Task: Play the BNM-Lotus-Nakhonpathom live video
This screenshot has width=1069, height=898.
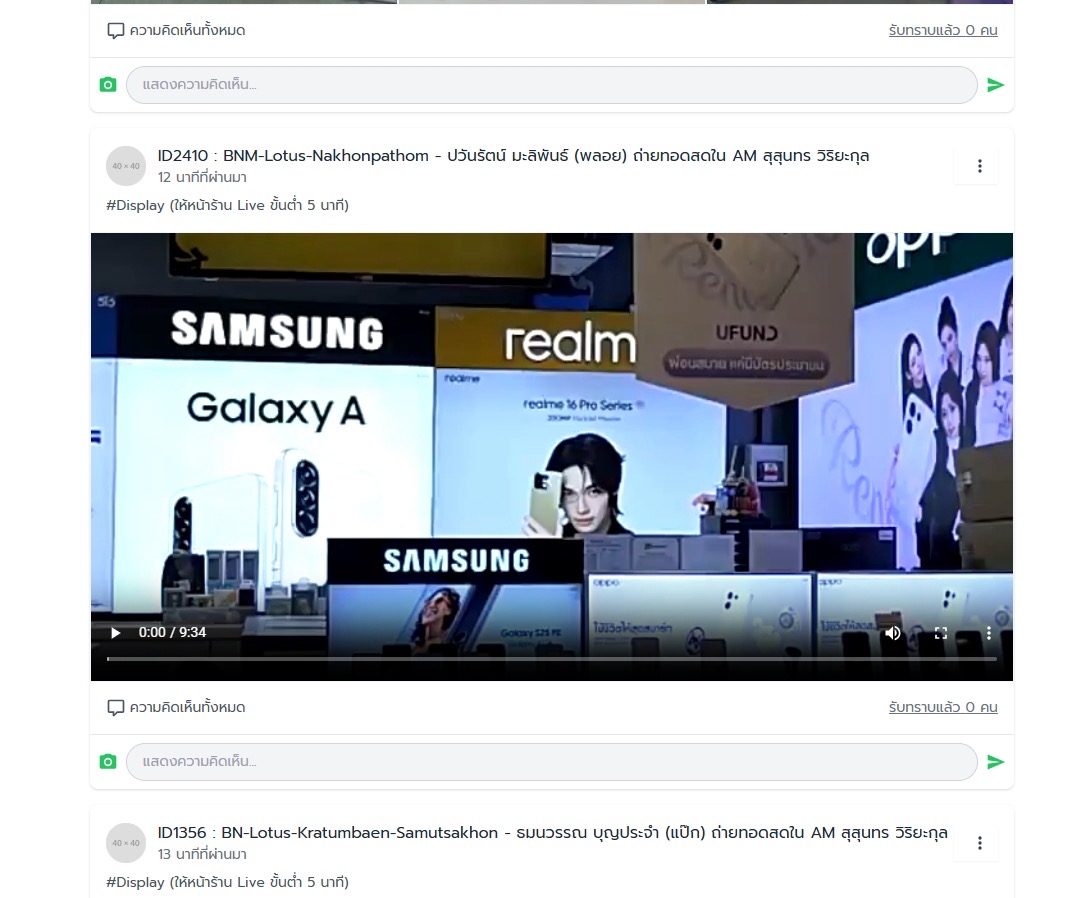Action: coord(116,633)
